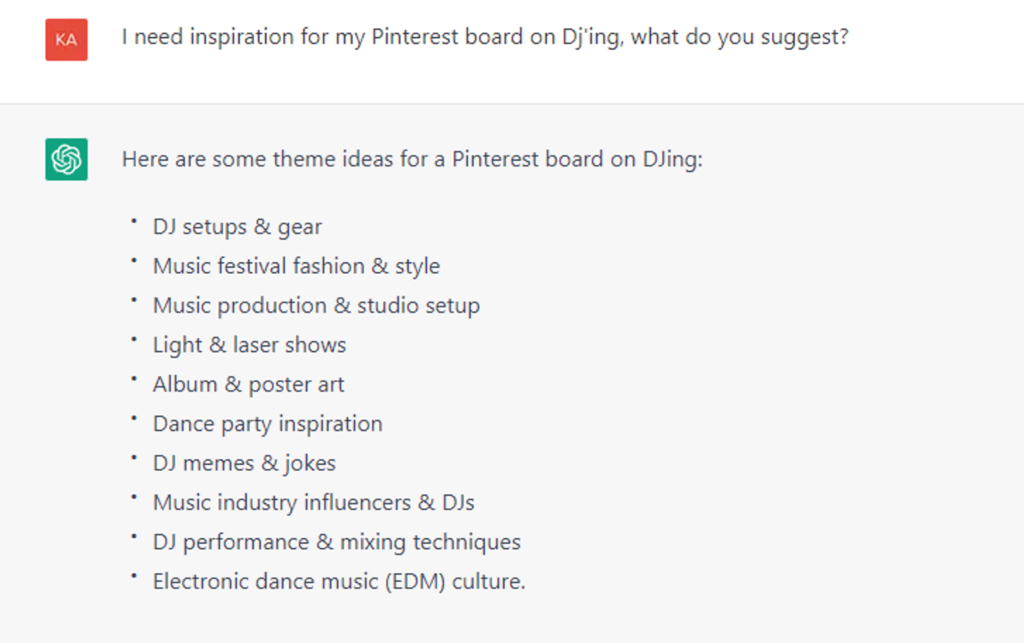Click the bullet before 'Album & poster art'

[x=132, y=379]
